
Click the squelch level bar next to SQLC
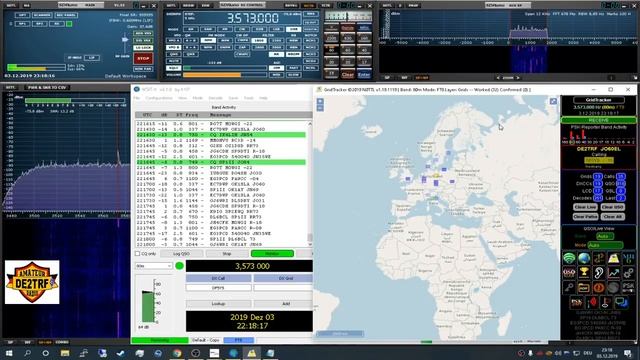(224, 68)
